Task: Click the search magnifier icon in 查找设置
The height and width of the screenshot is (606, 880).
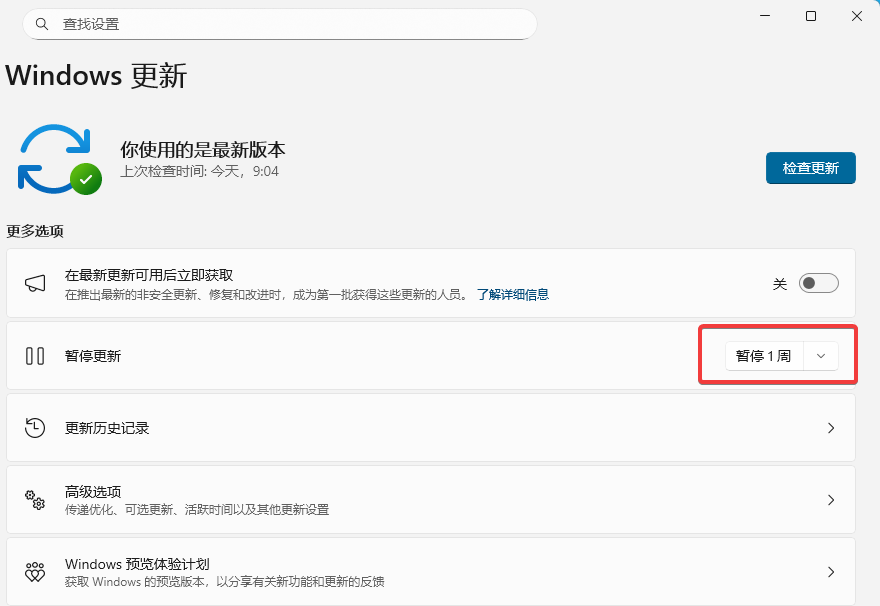Action: tap(41, 23)
